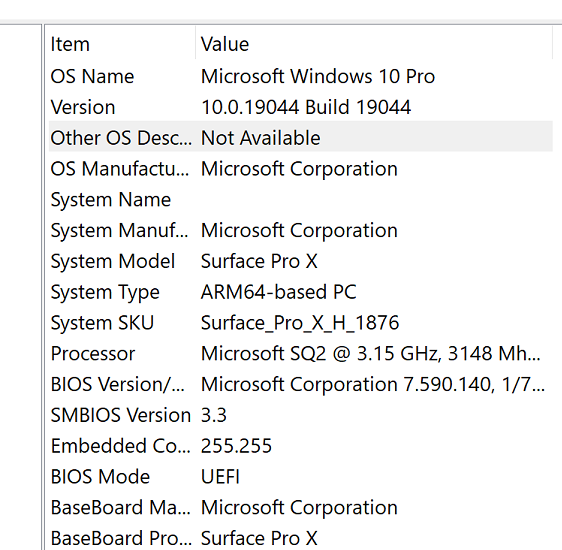
Task: Select the System Model row
Action: [300, 261]
